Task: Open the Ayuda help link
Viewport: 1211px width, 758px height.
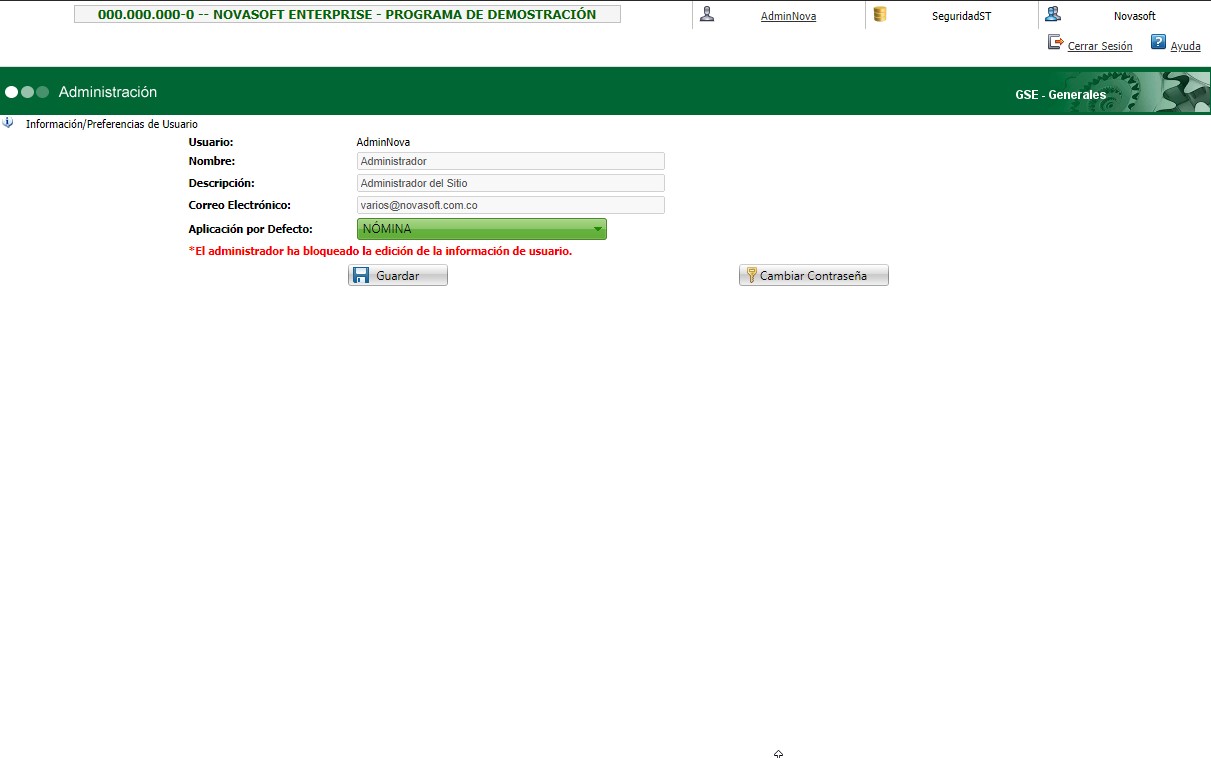Action: [1186, 46]
